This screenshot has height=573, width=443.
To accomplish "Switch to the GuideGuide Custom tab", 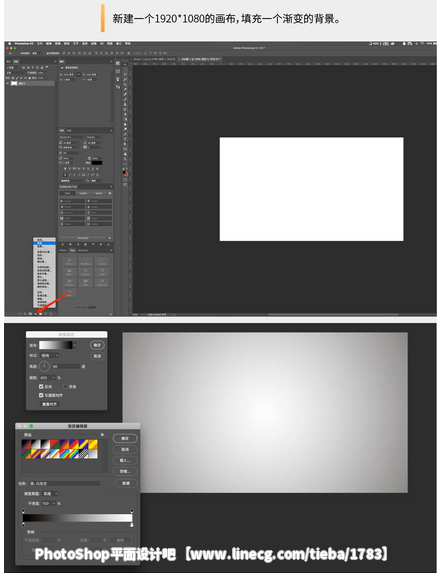I will (83, 193).
